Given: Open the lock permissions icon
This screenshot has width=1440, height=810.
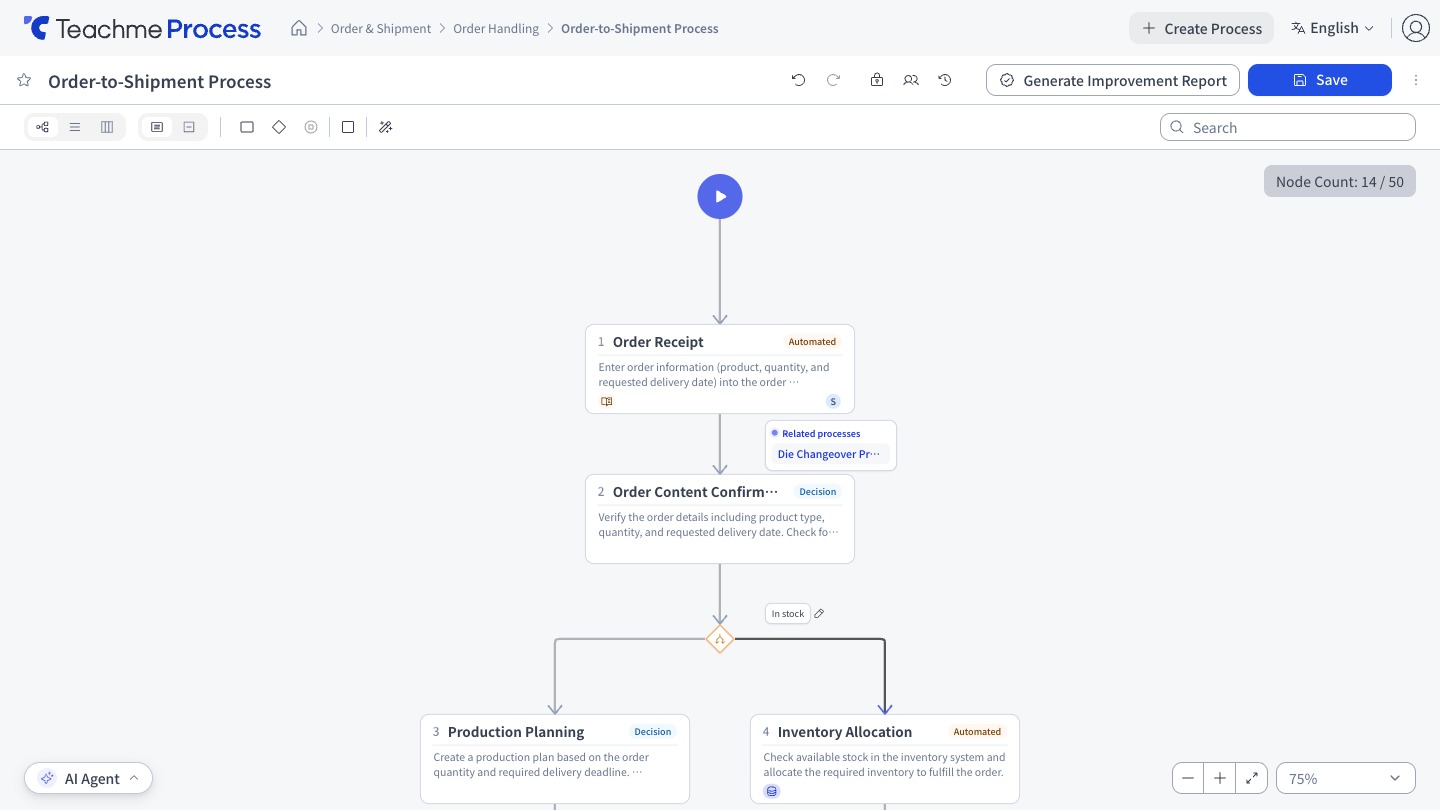Looking at the screenshot, I should click(x=877, y=80).
